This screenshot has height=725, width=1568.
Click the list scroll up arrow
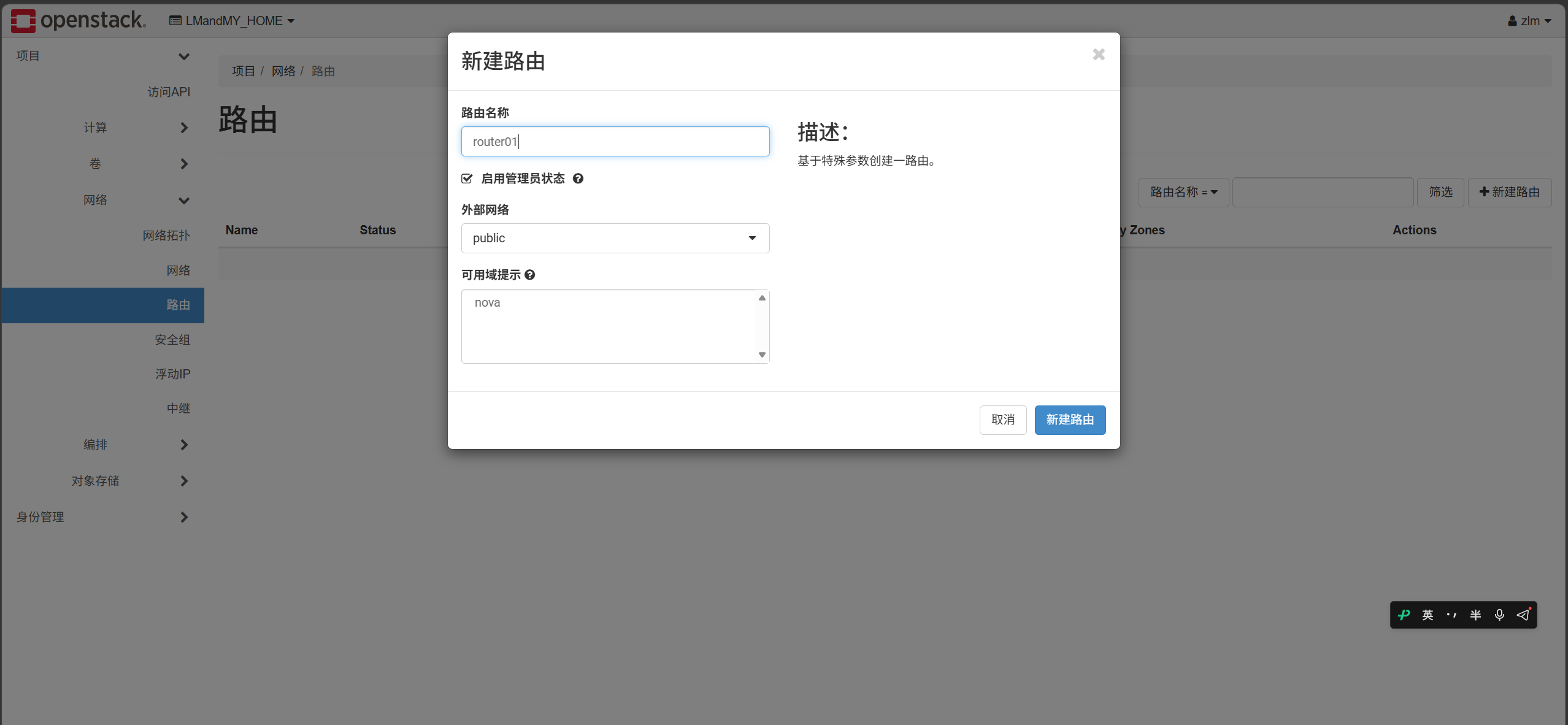[762, 297]
